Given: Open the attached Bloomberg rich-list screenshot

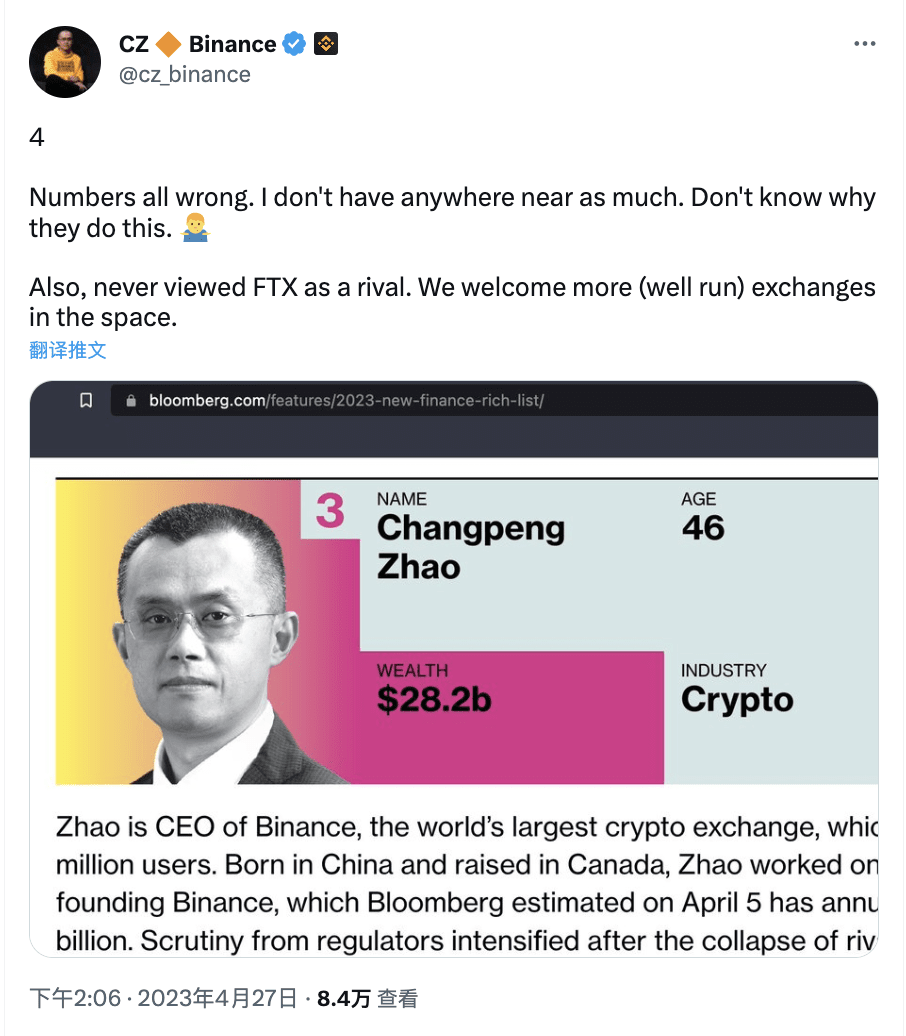Looking at the screenshot, I should click(455, 670).
